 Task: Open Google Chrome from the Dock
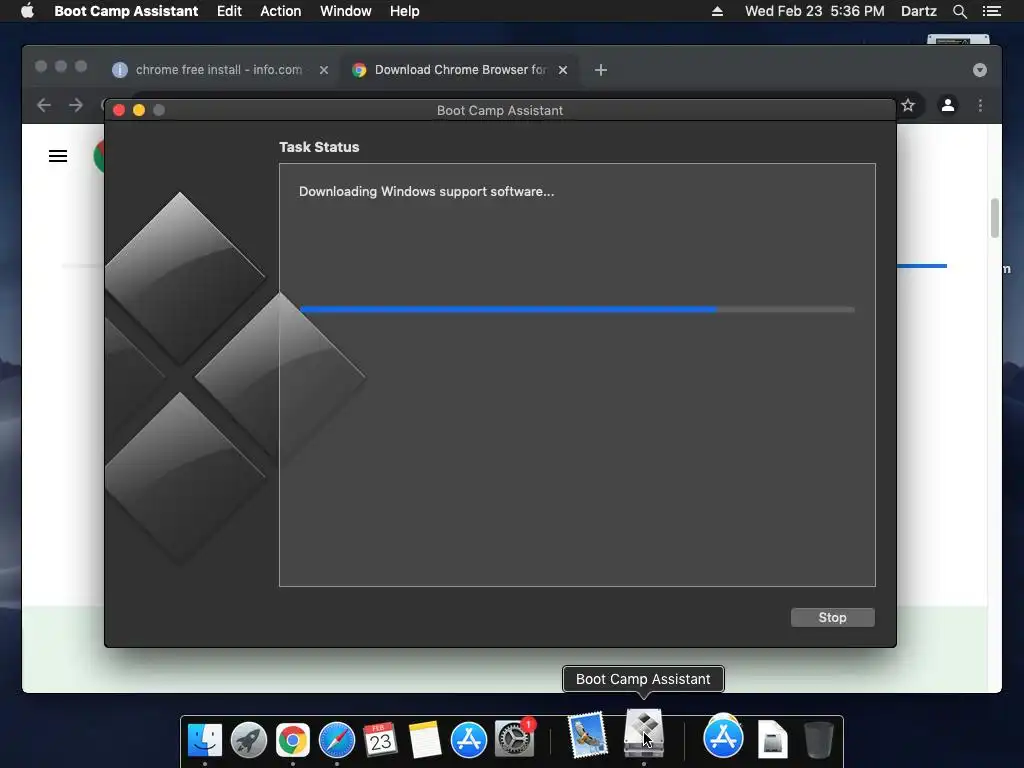pos(293,740)
